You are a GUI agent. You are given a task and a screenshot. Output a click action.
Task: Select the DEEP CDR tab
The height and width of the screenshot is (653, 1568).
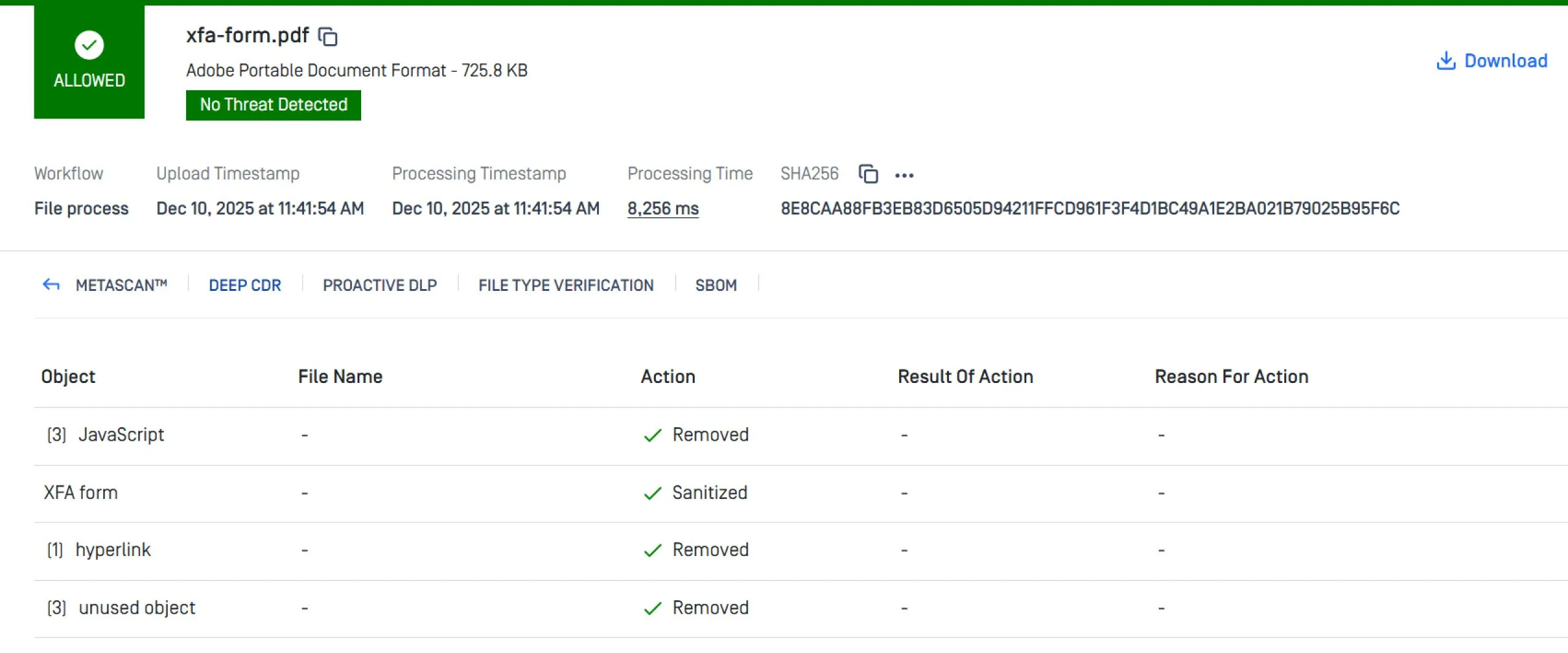coord(244,285)
